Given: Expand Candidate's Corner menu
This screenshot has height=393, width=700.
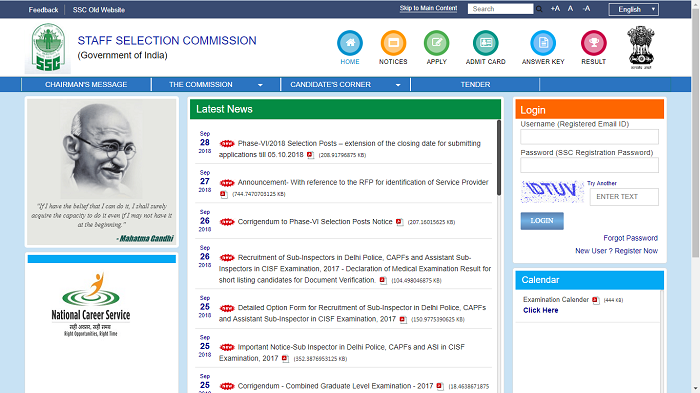Looking at the screenshot, I should (345, 84).
